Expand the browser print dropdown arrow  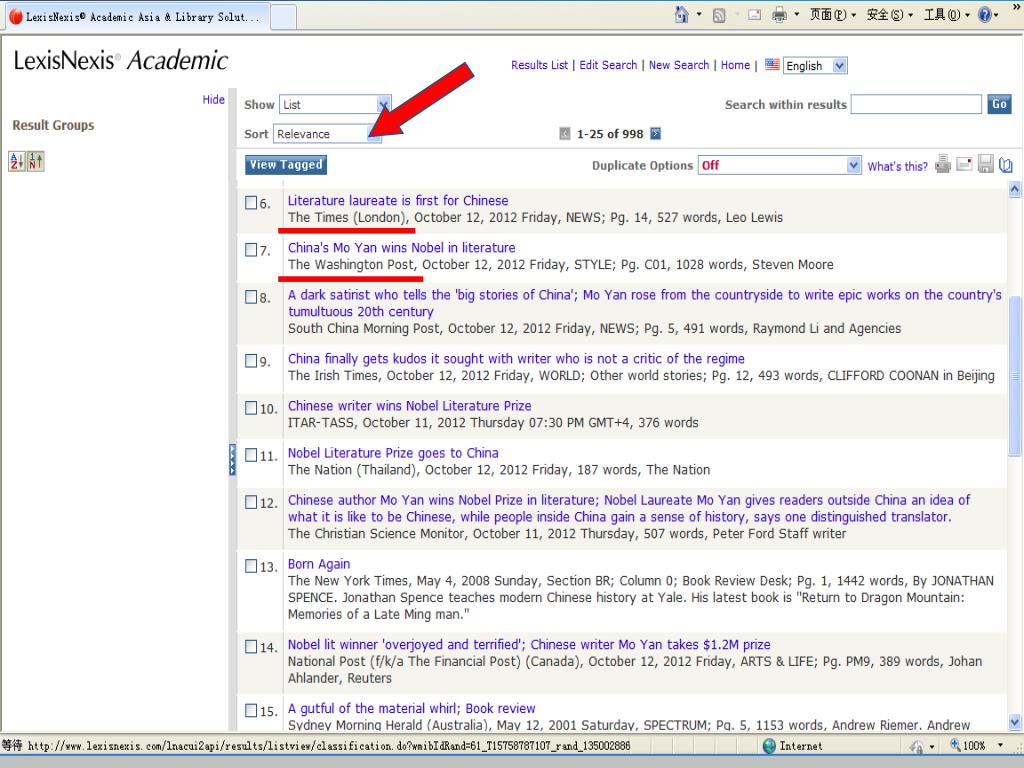tap(797, 14)
